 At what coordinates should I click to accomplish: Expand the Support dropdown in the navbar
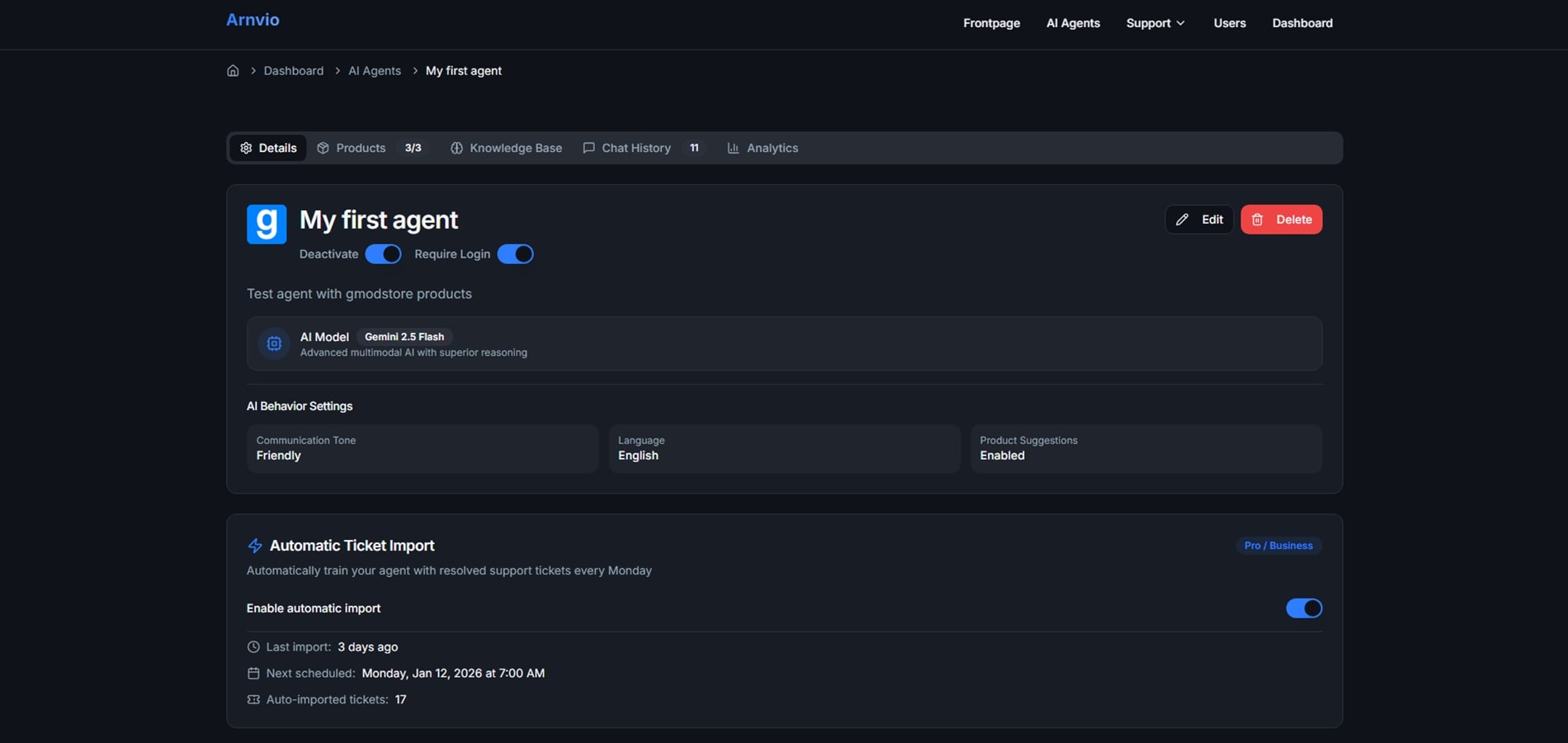(1155, 23)
